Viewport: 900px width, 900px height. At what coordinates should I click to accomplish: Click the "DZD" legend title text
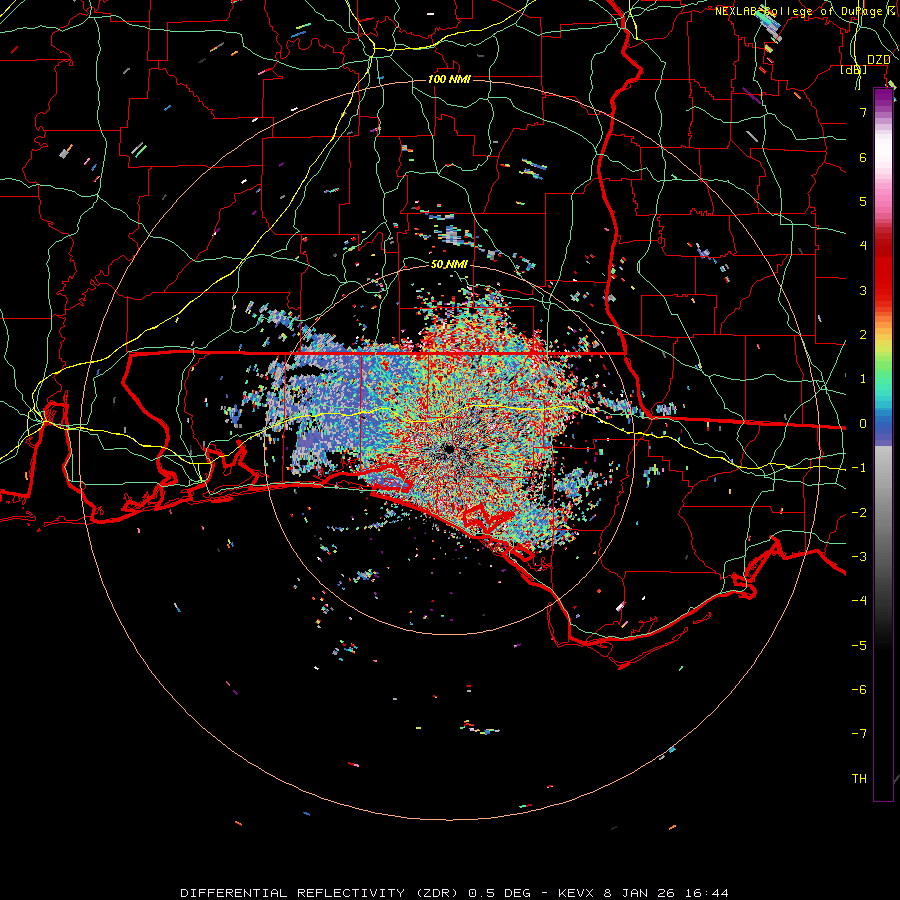[879, 60]
